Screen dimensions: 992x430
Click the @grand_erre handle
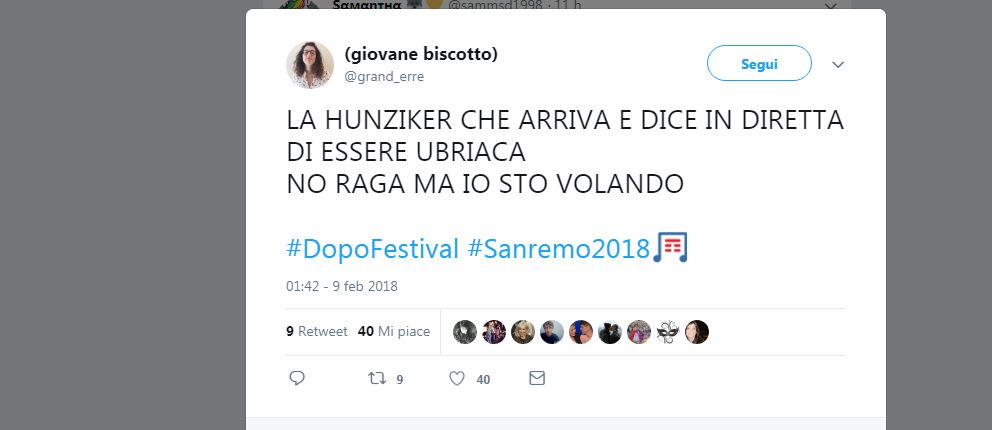(384, 77)
